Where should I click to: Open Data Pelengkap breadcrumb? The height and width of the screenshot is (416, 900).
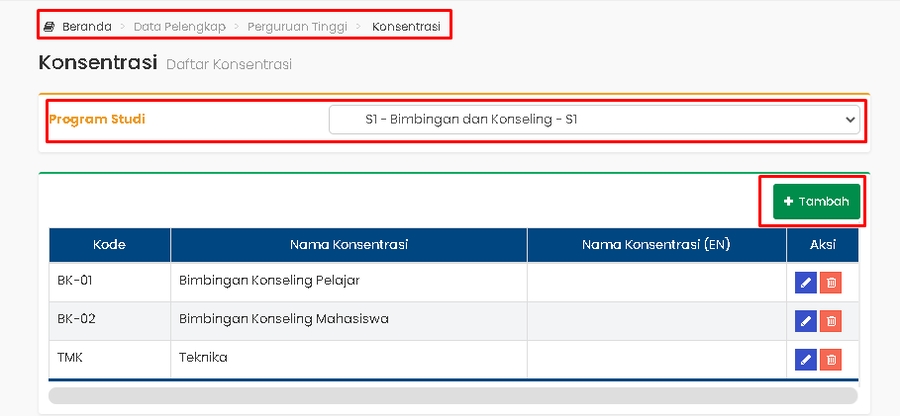tap(179, 27)
